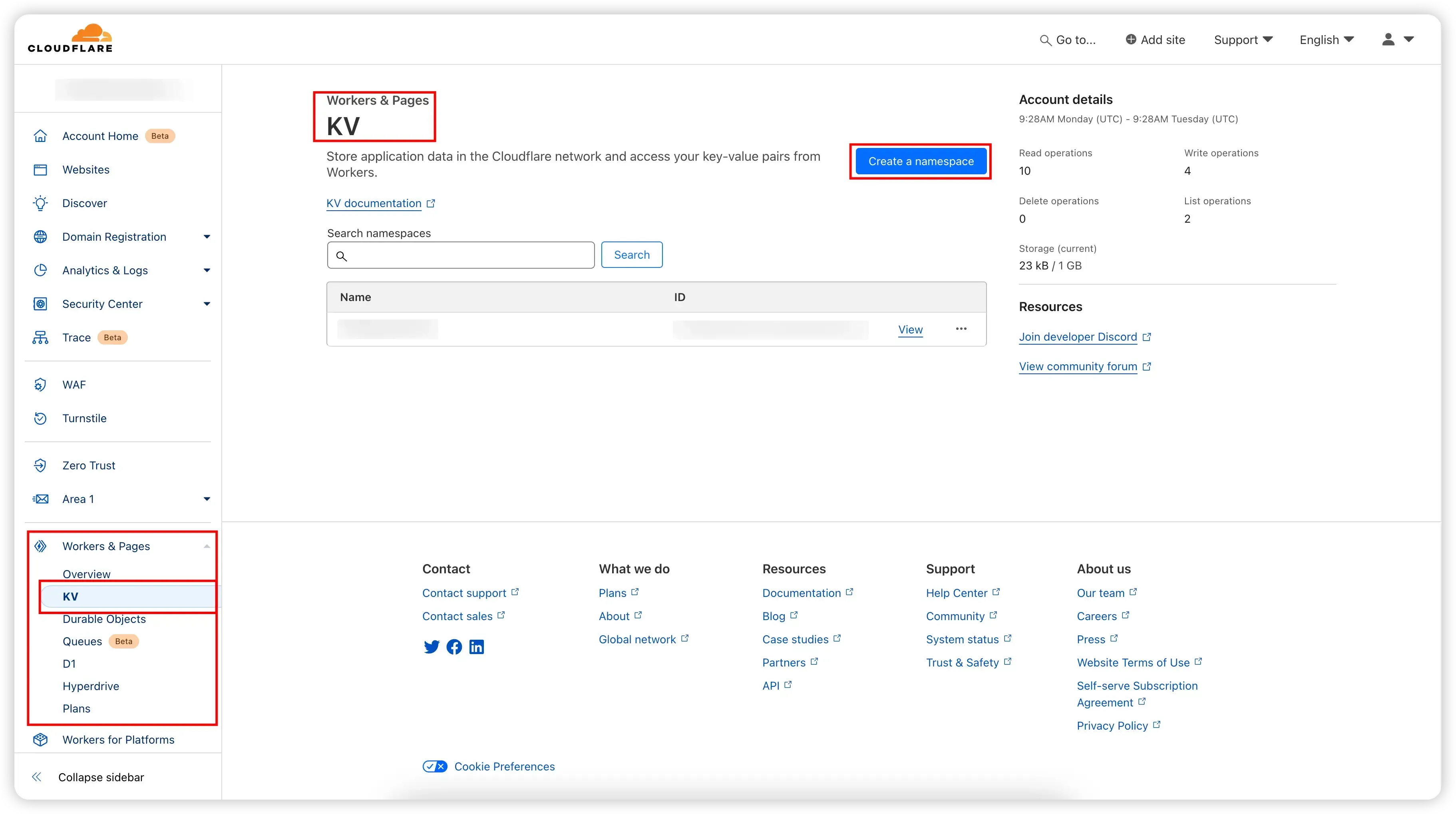Click the Create a namespace button
The height and width of the screenshot is (814, 1456).
921,161
